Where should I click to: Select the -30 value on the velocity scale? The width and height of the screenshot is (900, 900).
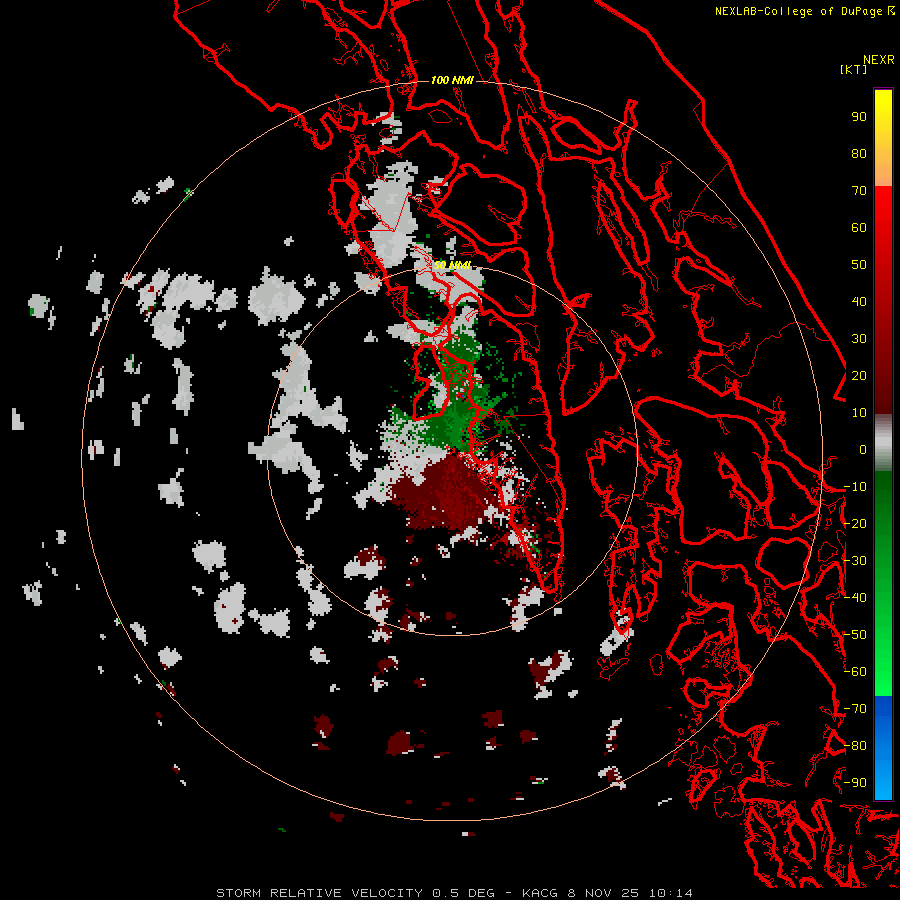[x=855, y=561]
